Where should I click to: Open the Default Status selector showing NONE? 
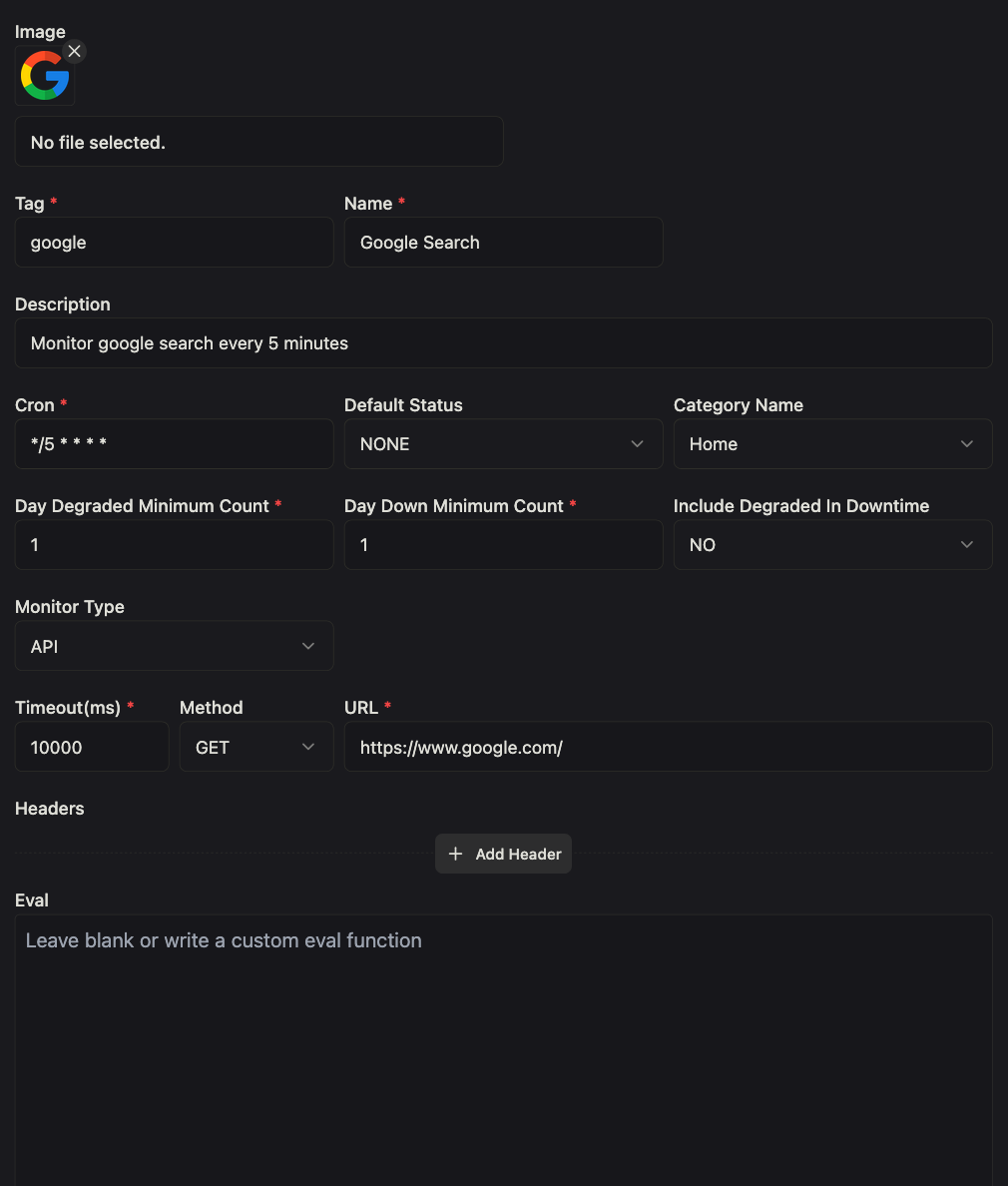click(x=503, y=443)
